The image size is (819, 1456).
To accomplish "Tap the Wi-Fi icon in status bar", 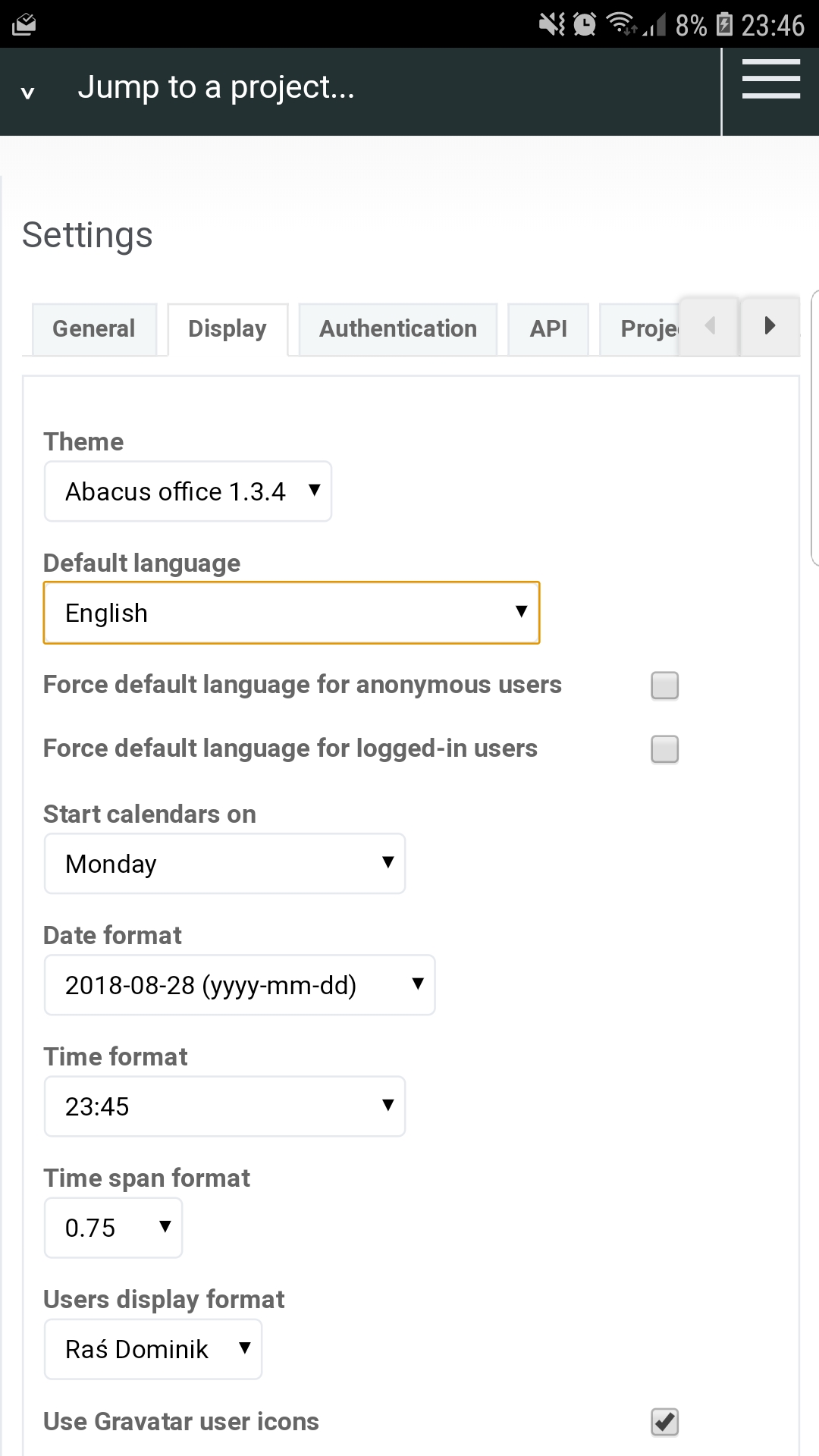I will [623, 24].
